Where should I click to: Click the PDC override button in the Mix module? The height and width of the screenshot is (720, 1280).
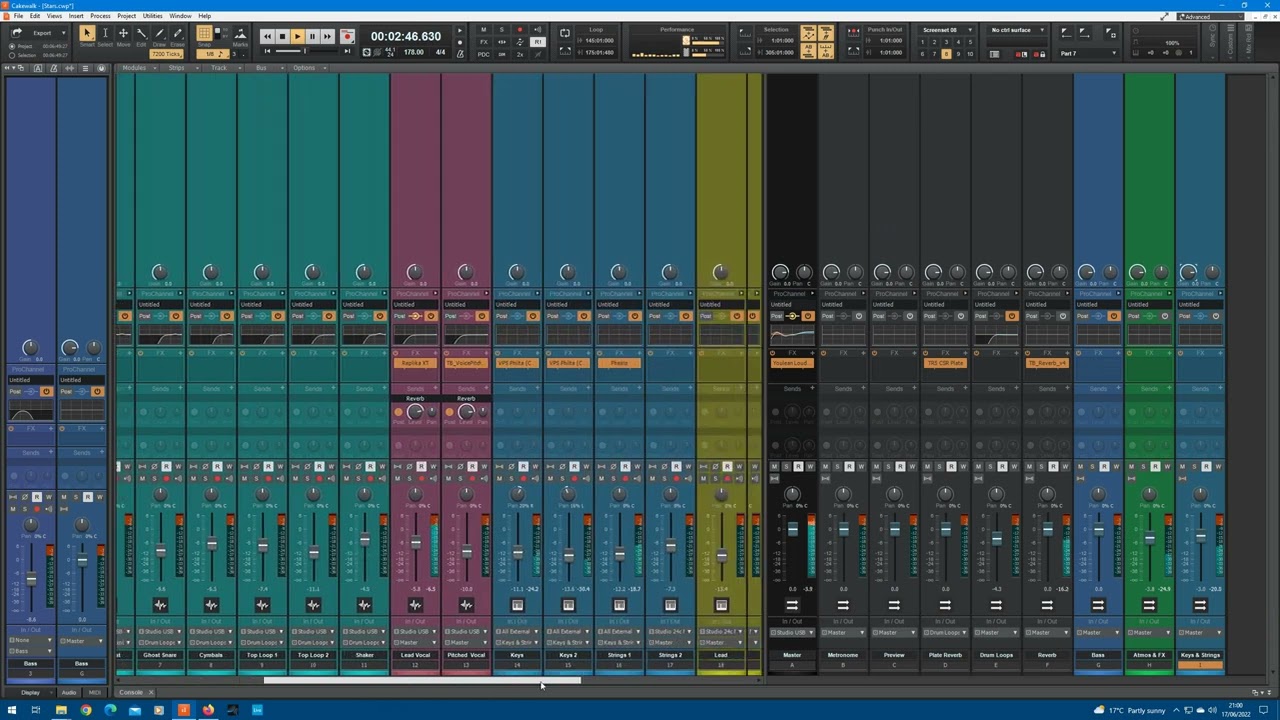pos(483,53)
